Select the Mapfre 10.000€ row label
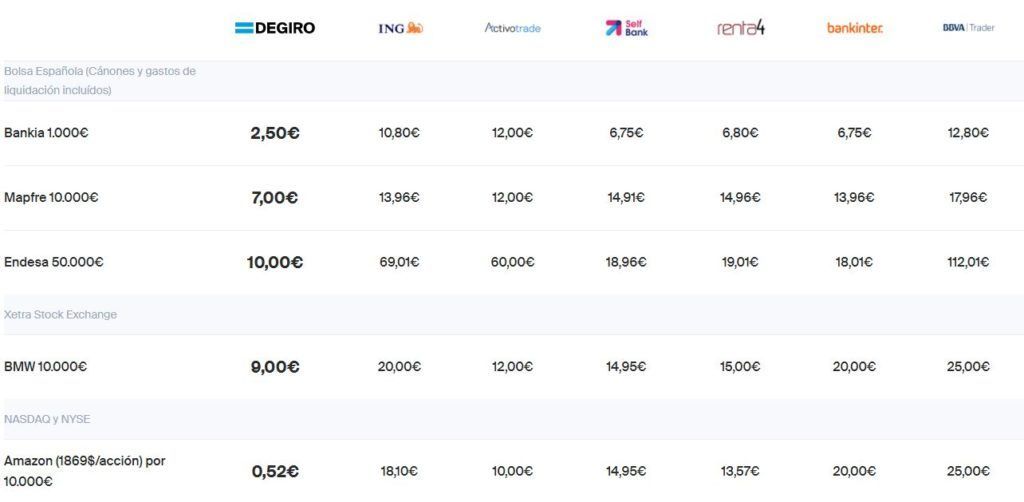Image resolution: width=1024 pixels, height=502 pixels. [x=51, y=197]
